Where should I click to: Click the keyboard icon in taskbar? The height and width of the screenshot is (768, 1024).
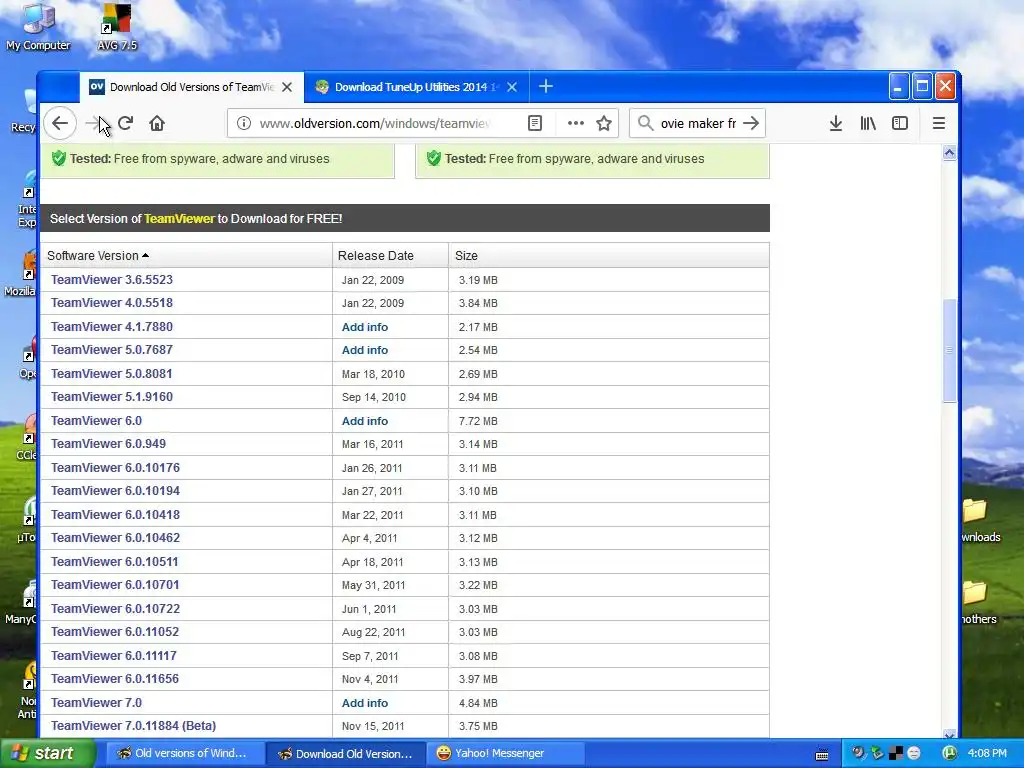pos(822,755)
